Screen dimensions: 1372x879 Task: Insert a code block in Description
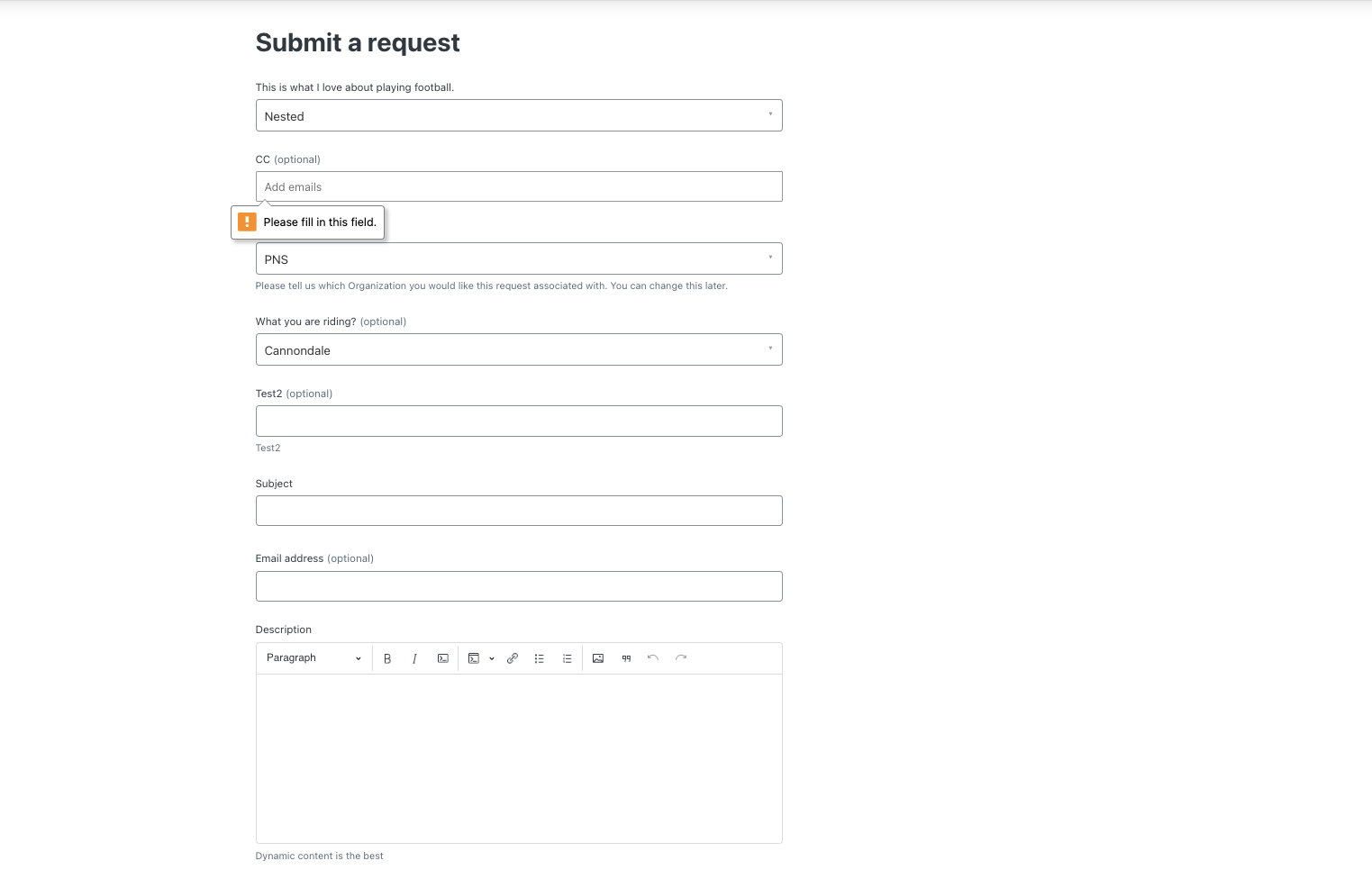click(474, 658)
